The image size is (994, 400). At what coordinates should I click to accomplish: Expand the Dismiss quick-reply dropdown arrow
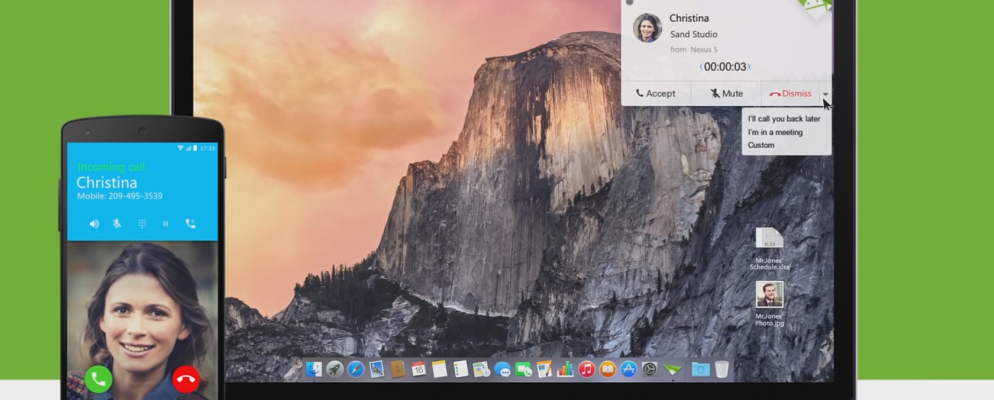(x=825, y=94)
